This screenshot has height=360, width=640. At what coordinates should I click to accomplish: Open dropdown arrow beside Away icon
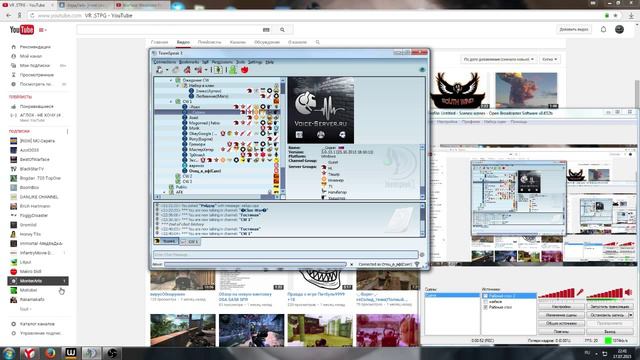206,70
